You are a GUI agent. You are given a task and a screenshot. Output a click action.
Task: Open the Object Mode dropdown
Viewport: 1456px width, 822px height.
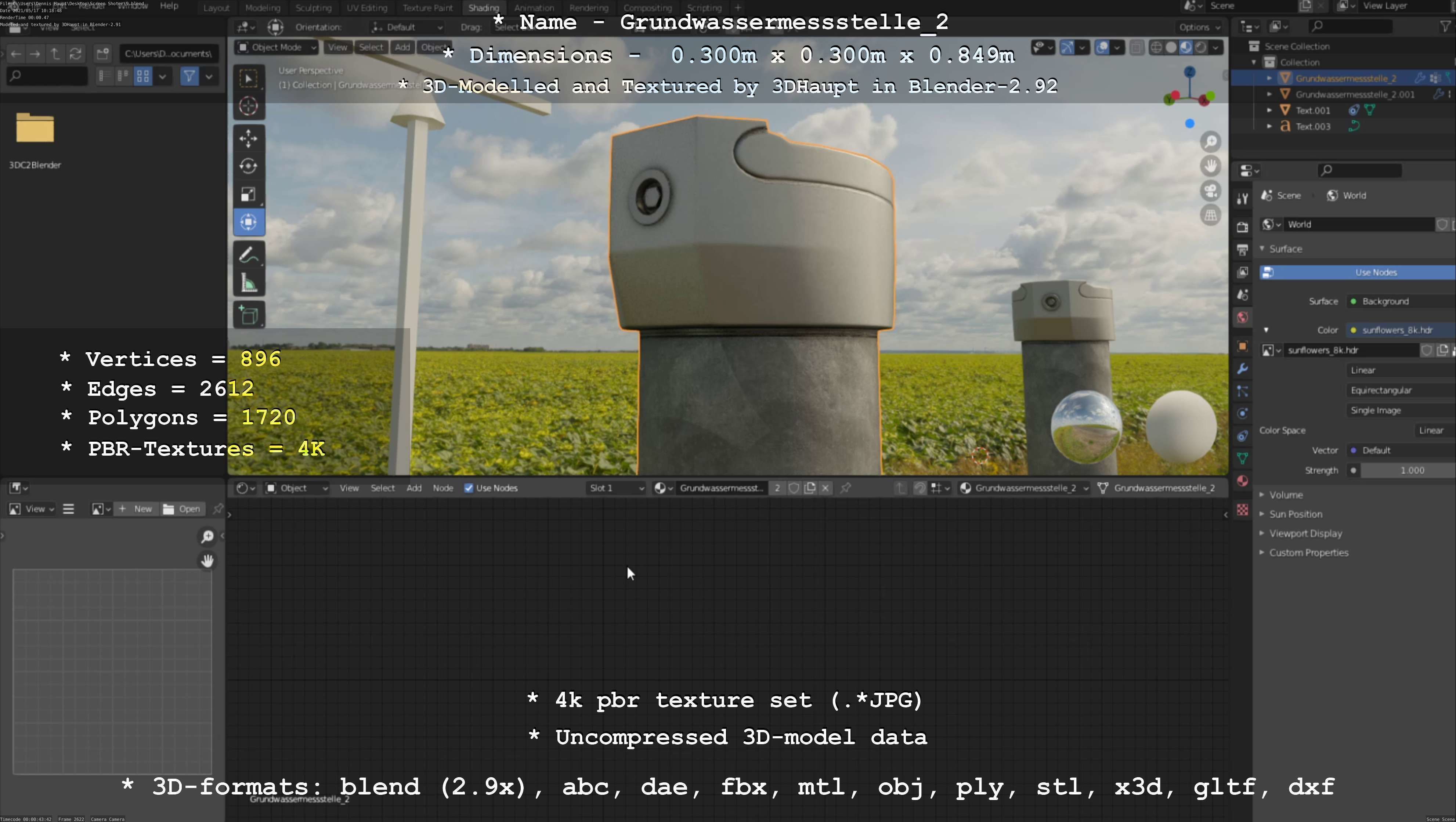tap(277, 47)
